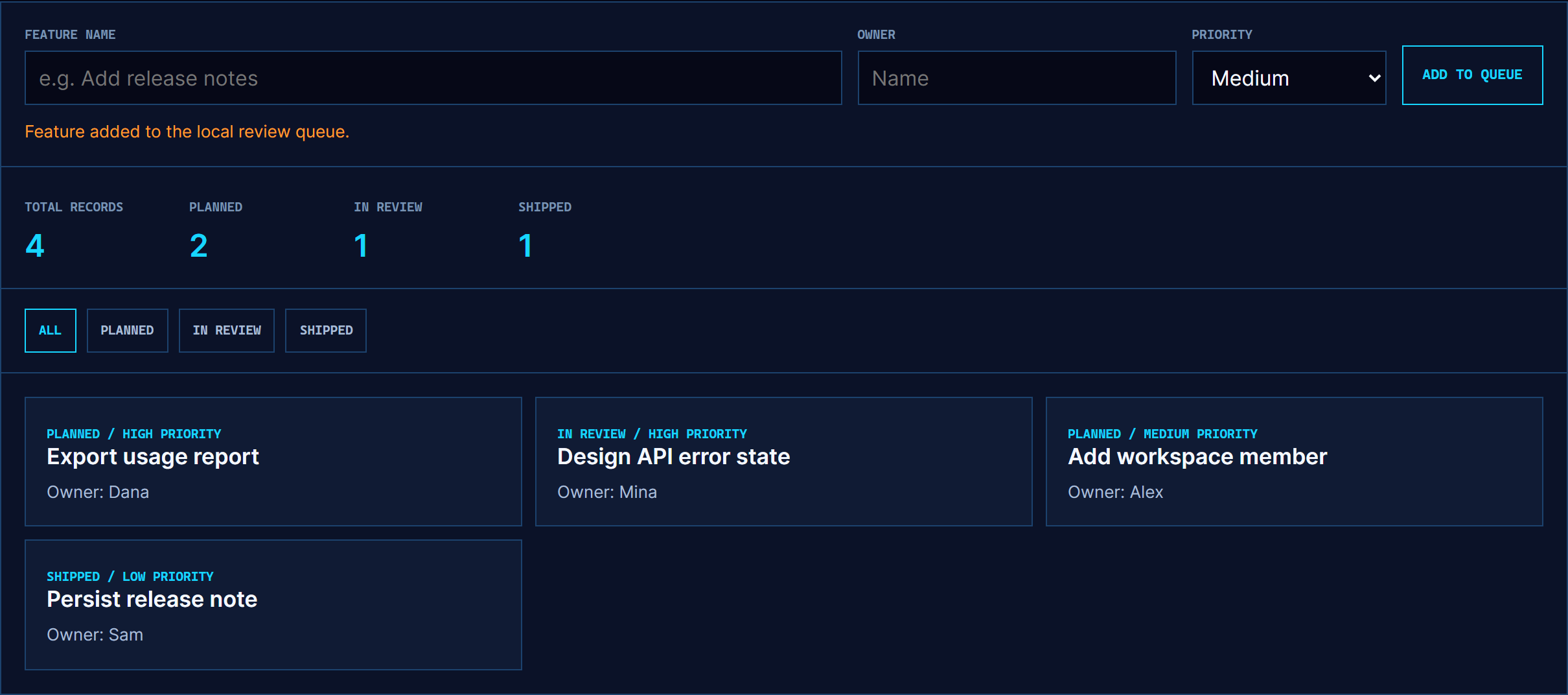This screenshot has height=695, width=1568.
Task: Click the Priority field label
Action: pyautogui.click(x=1222, y=34)
